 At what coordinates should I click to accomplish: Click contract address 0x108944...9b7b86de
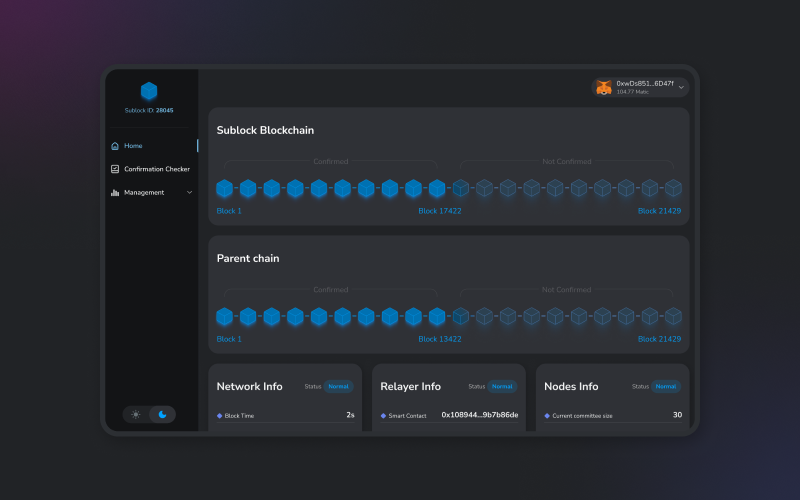coord(480,415)
